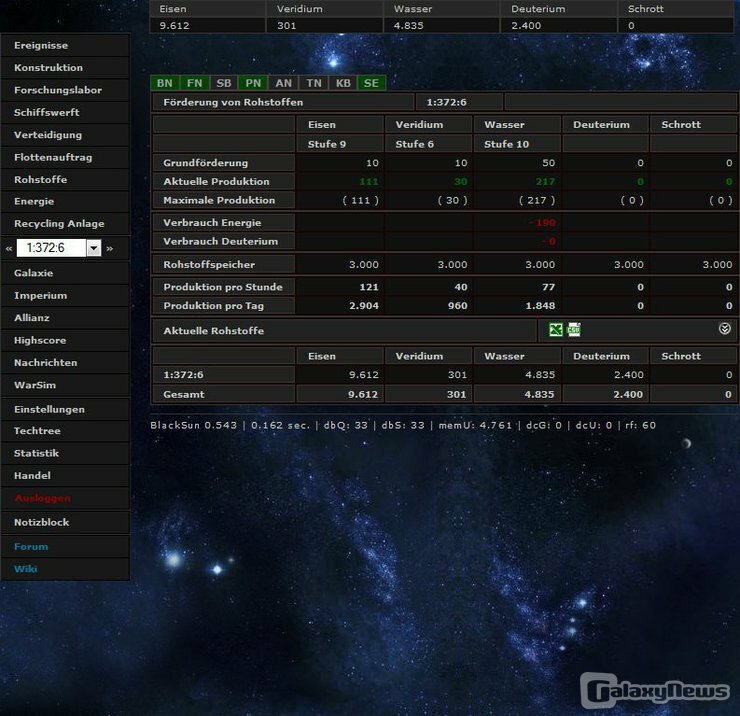Image resolution: width=740 pixels, height=716 pixels.
Task: Open the Notizblock
Action: 65,522
